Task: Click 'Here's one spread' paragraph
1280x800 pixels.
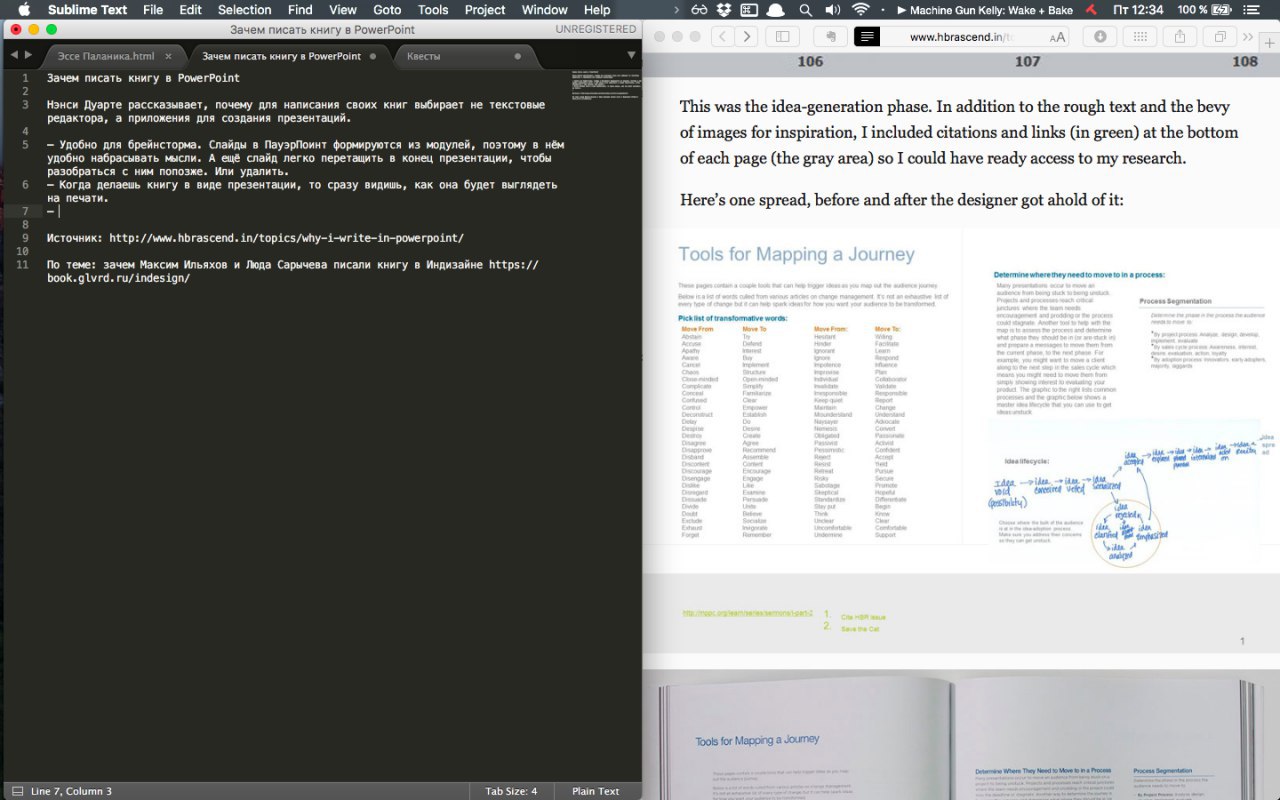Action: pos(902,200)
